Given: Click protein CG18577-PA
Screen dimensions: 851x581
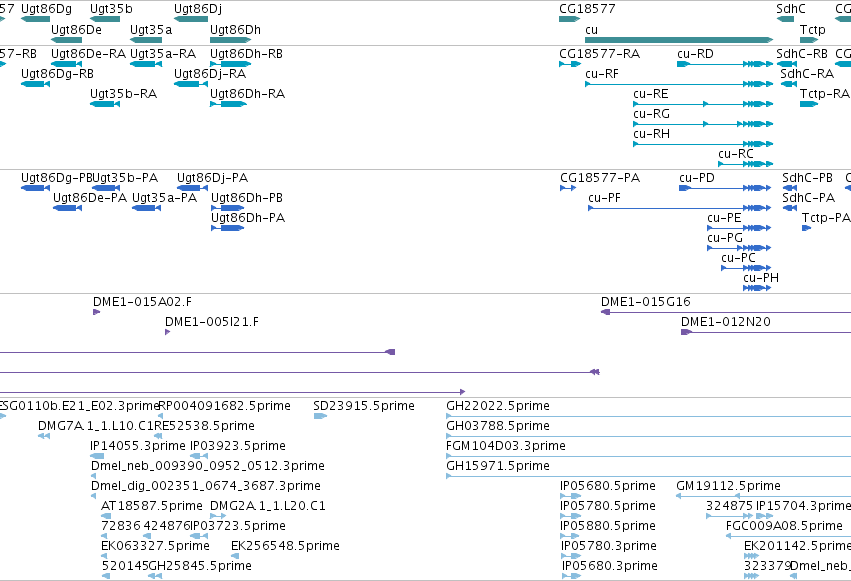Looking at the screenshot, I should tap(568, 188).
